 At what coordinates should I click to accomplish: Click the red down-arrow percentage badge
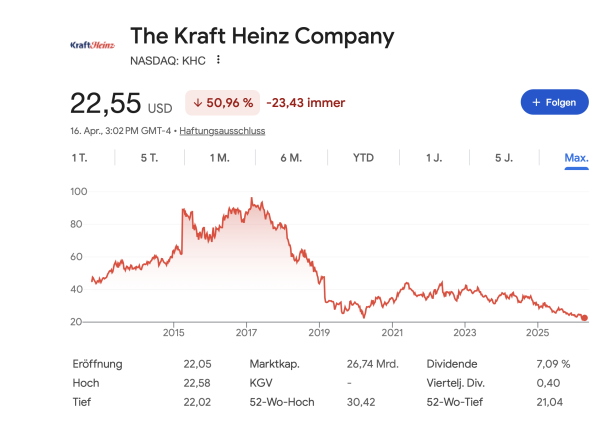[x=222, y=102]
